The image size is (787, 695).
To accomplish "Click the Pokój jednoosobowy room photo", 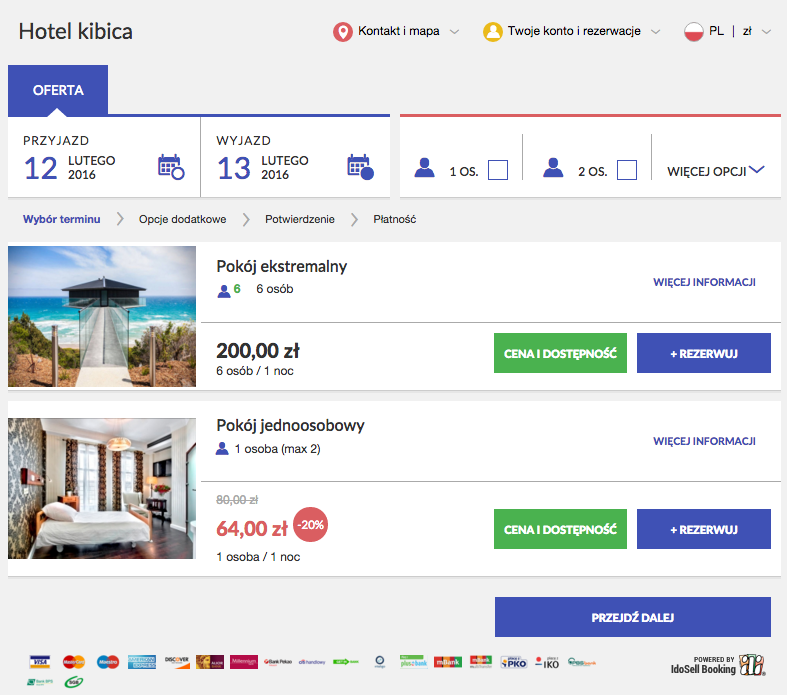I will tap(102, 488).
